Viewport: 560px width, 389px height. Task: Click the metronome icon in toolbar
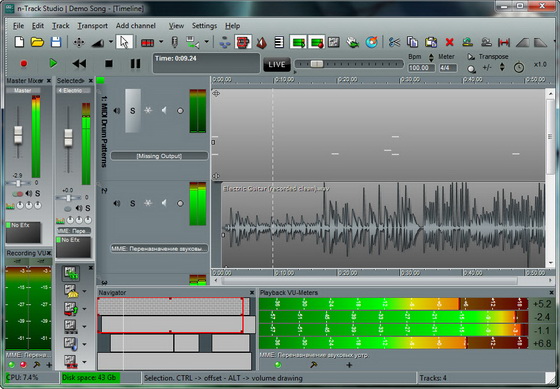point(261,43)
